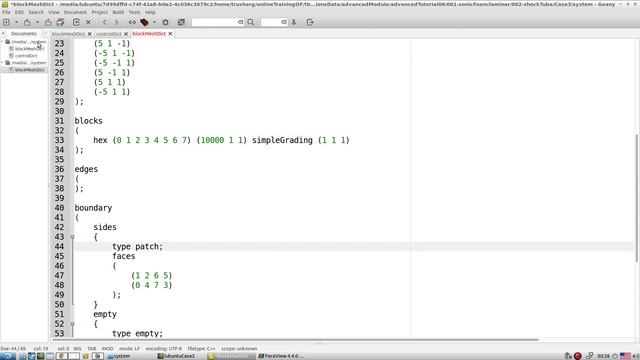Screen dimensions: 640x360
Task: Open the View menu
Action: (53, 12)
